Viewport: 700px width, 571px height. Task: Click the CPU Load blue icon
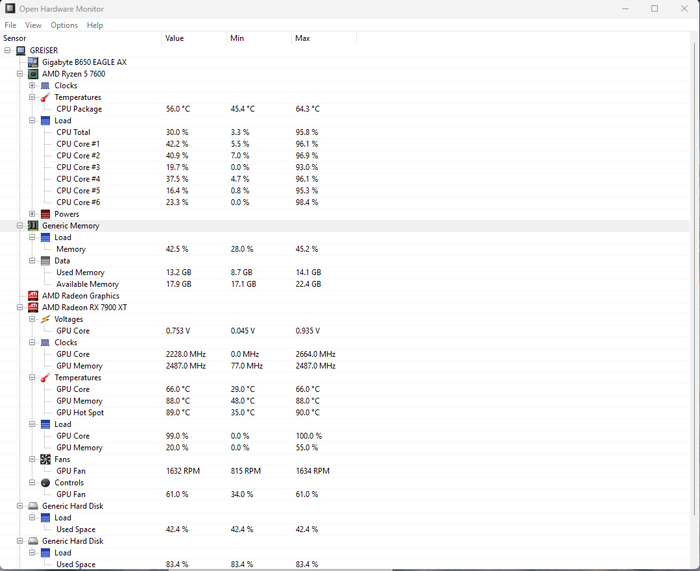coord(45,121)
